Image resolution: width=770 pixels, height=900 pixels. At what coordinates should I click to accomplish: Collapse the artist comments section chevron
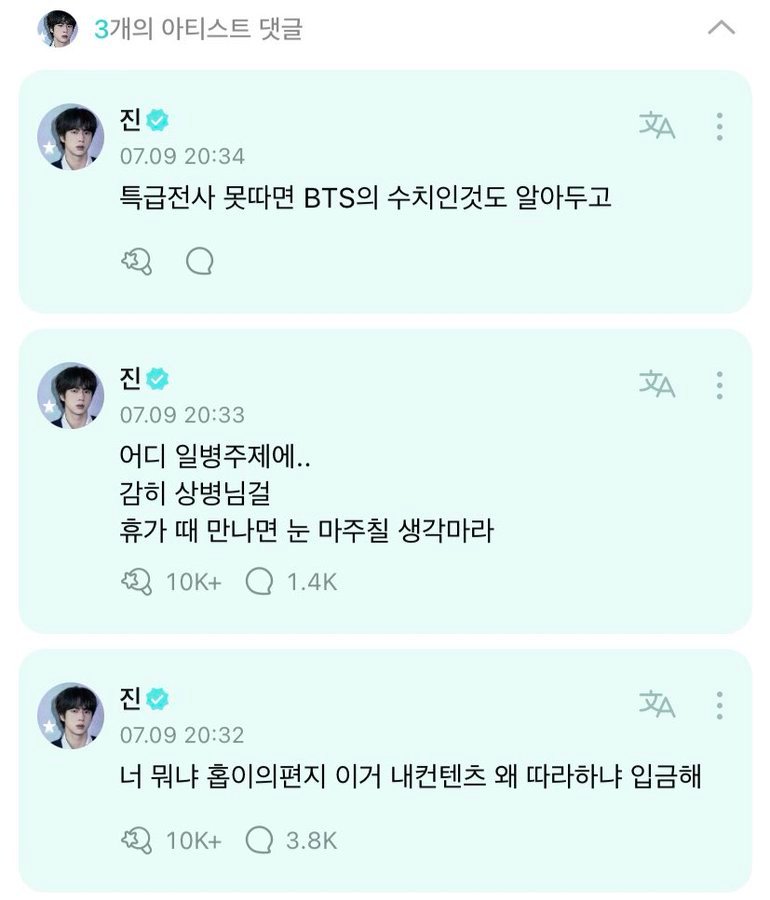click(x=721, y=28)
